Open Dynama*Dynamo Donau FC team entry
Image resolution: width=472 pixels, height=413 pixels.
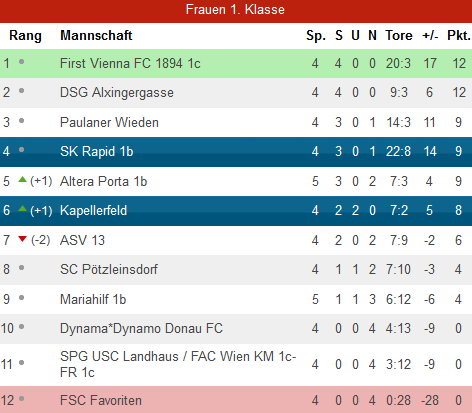tap(141, 328)
